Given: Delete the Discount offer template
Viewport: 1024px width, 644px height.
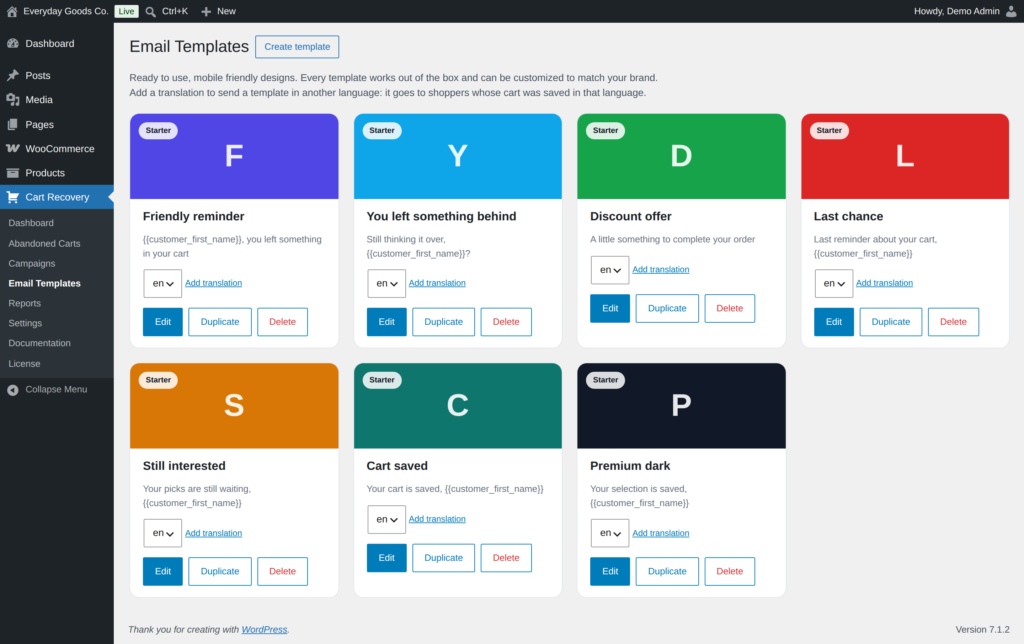Looking at the screenshot, I should (729, 308).
